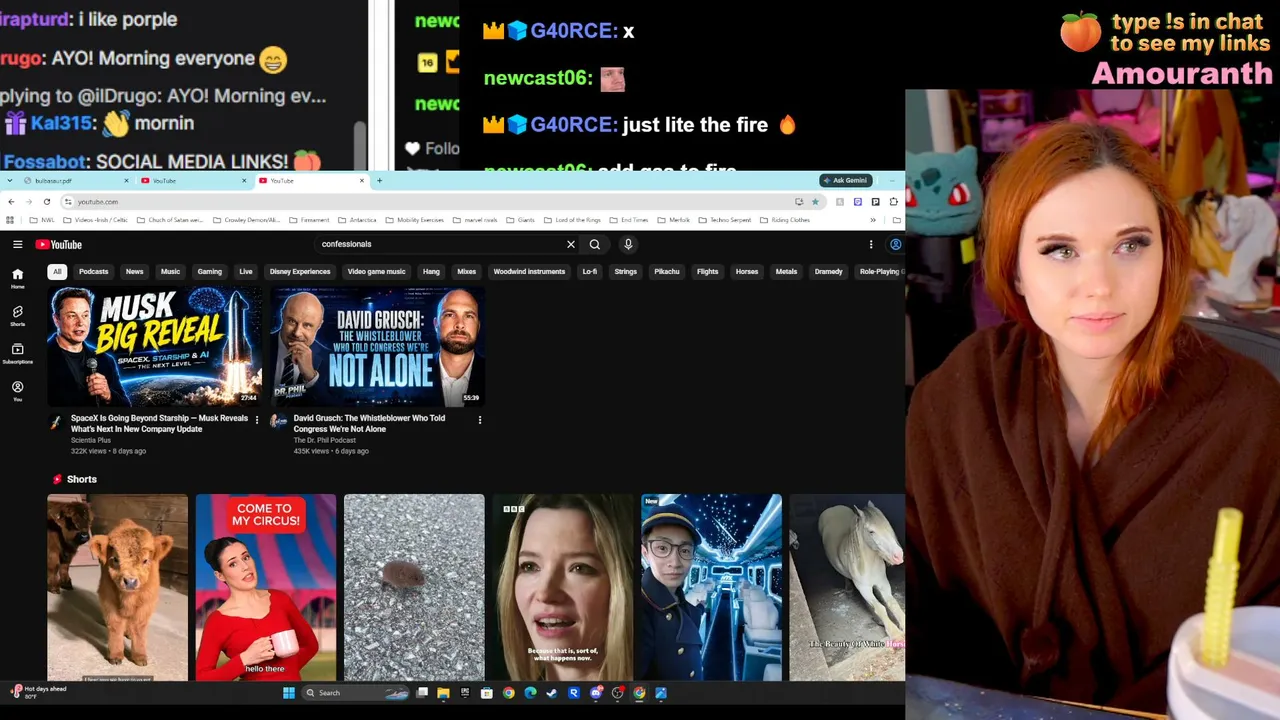Launch File Explorer from the taskbar

pyautogui.click(x=443, y=693)
